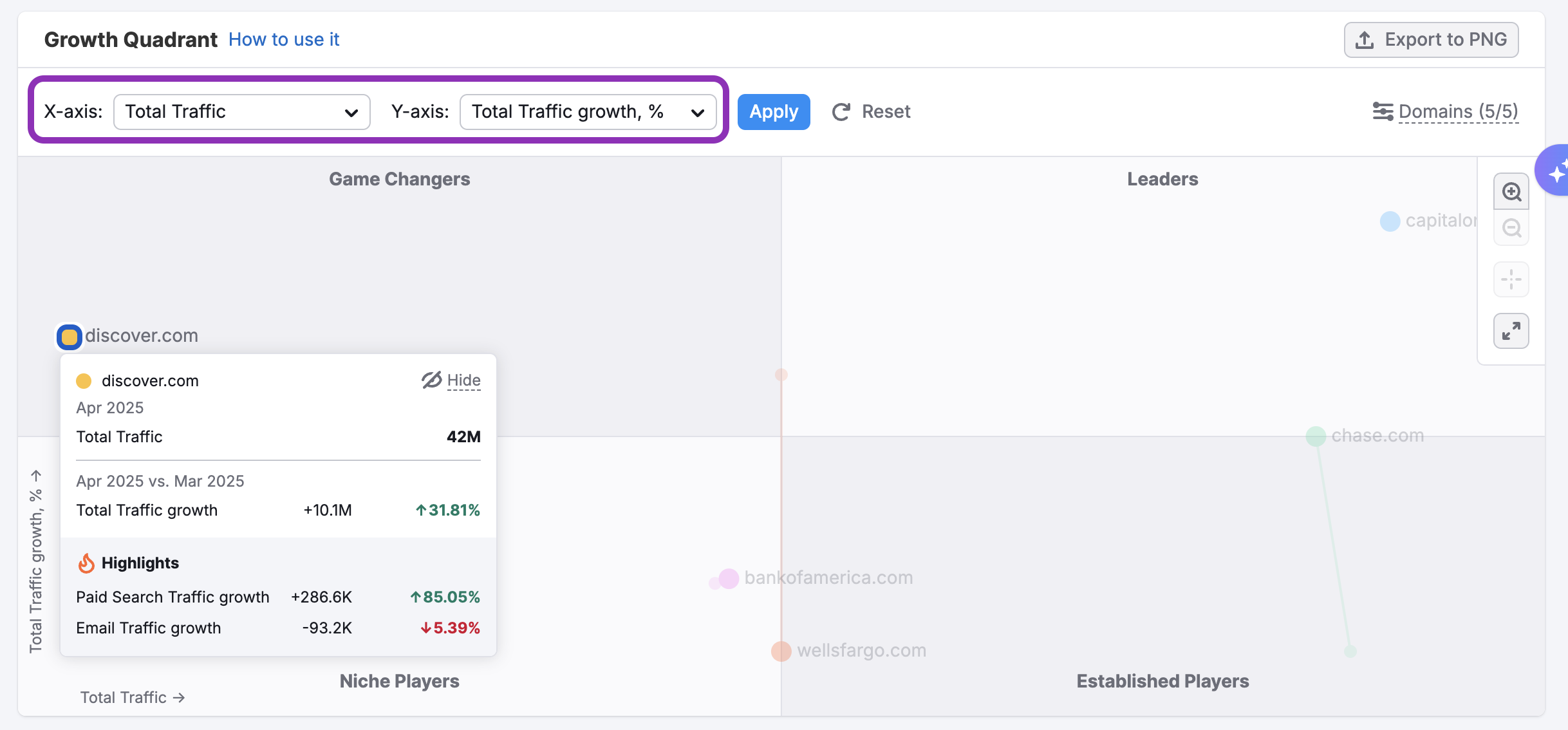Click the crossed-eye Hide icon
Image resolution: width=1568 pixels, height=730 pixels.
click(x=431, y=380)
